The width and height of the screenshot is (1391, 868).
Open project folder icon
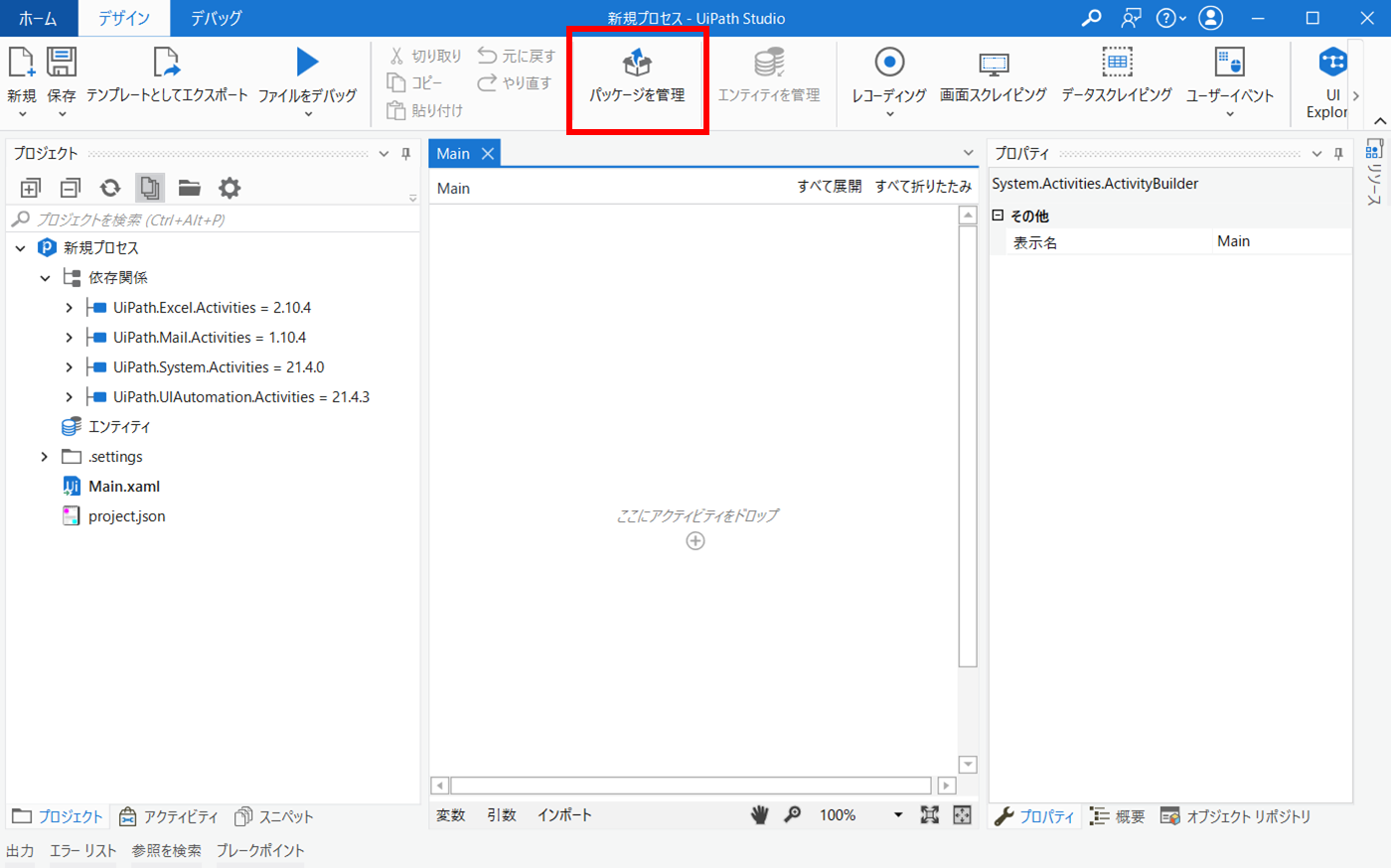(x=190, y=188)
